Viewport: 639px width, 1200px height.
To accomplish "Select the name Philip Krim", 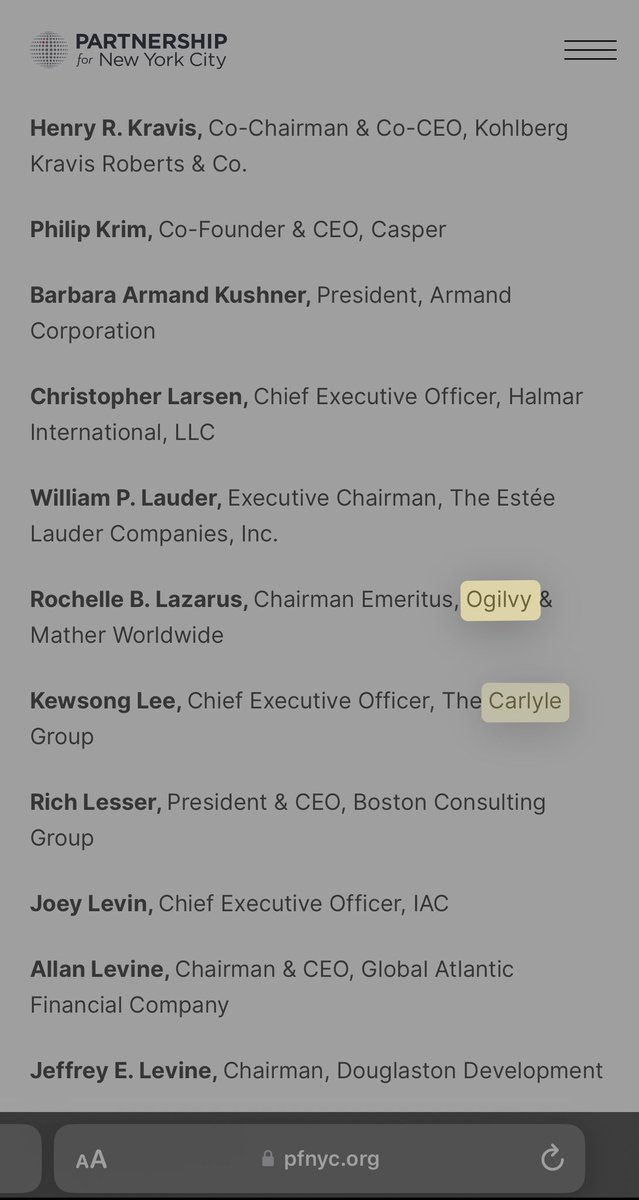I will tap(91, 229).
